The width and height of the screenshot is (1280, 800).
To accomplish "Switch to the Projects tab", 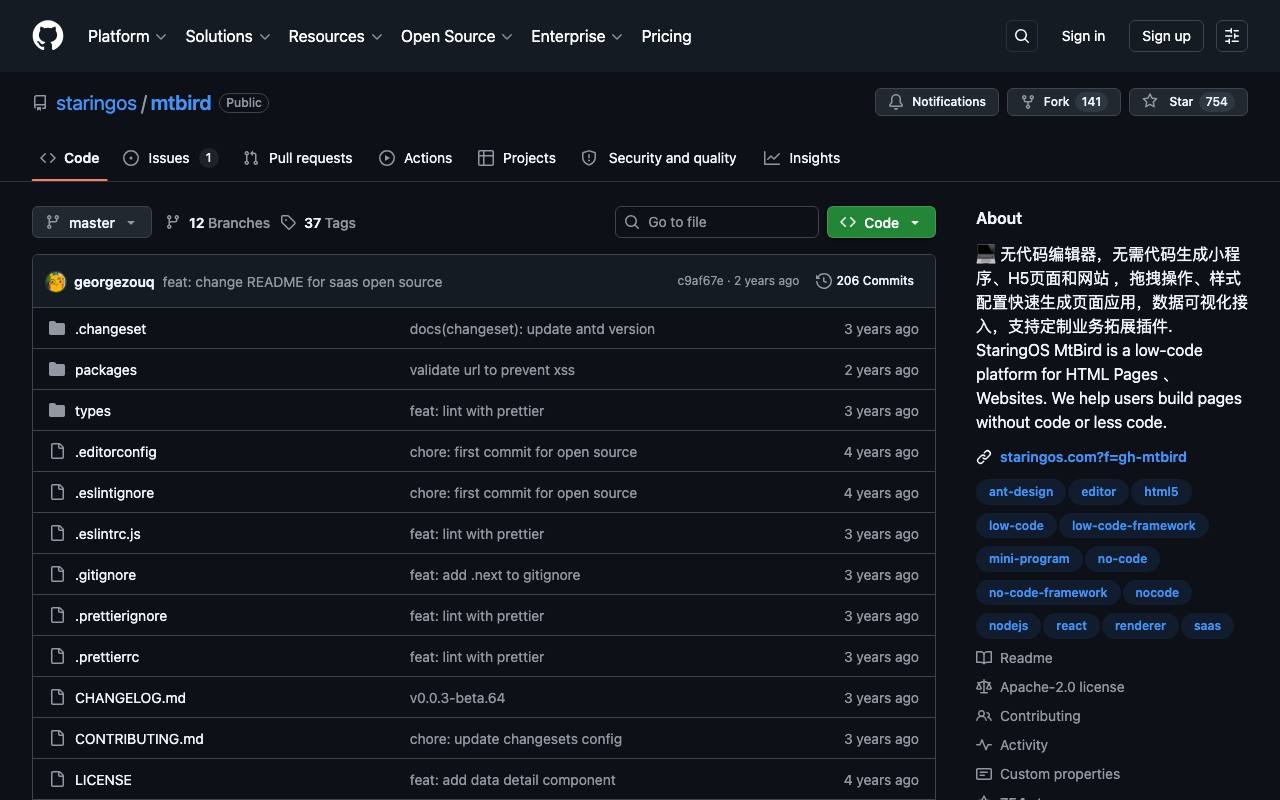I will (x=517, y=158).
